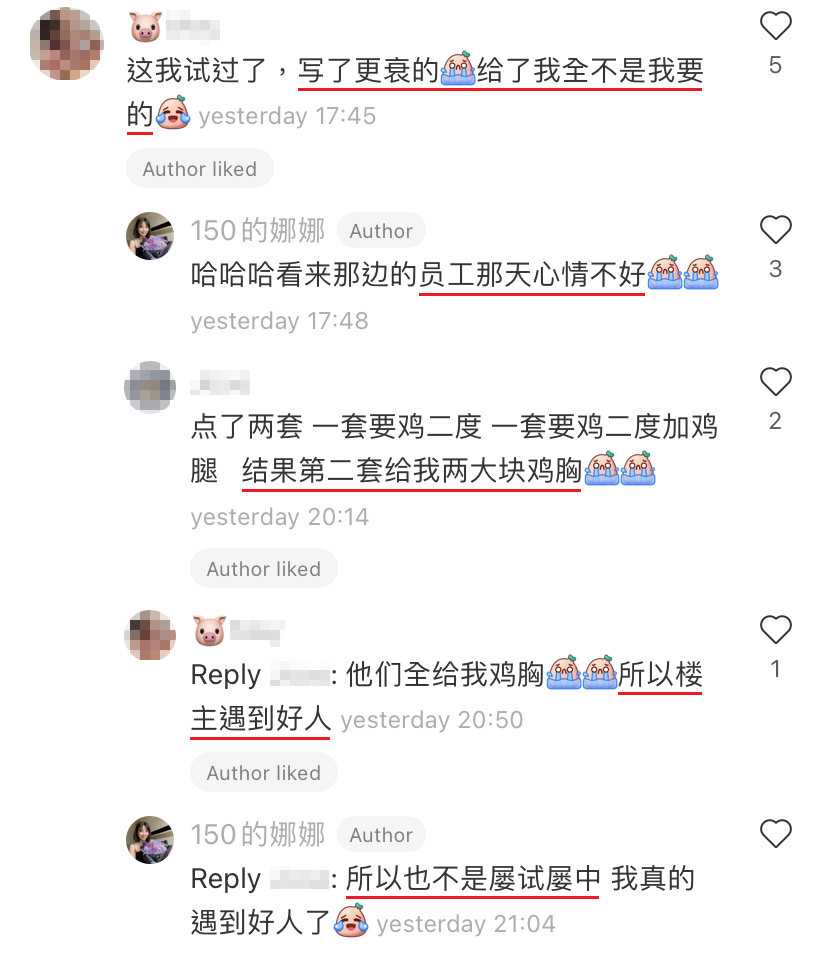Like the comment with 5 likes

click(775, 26)
